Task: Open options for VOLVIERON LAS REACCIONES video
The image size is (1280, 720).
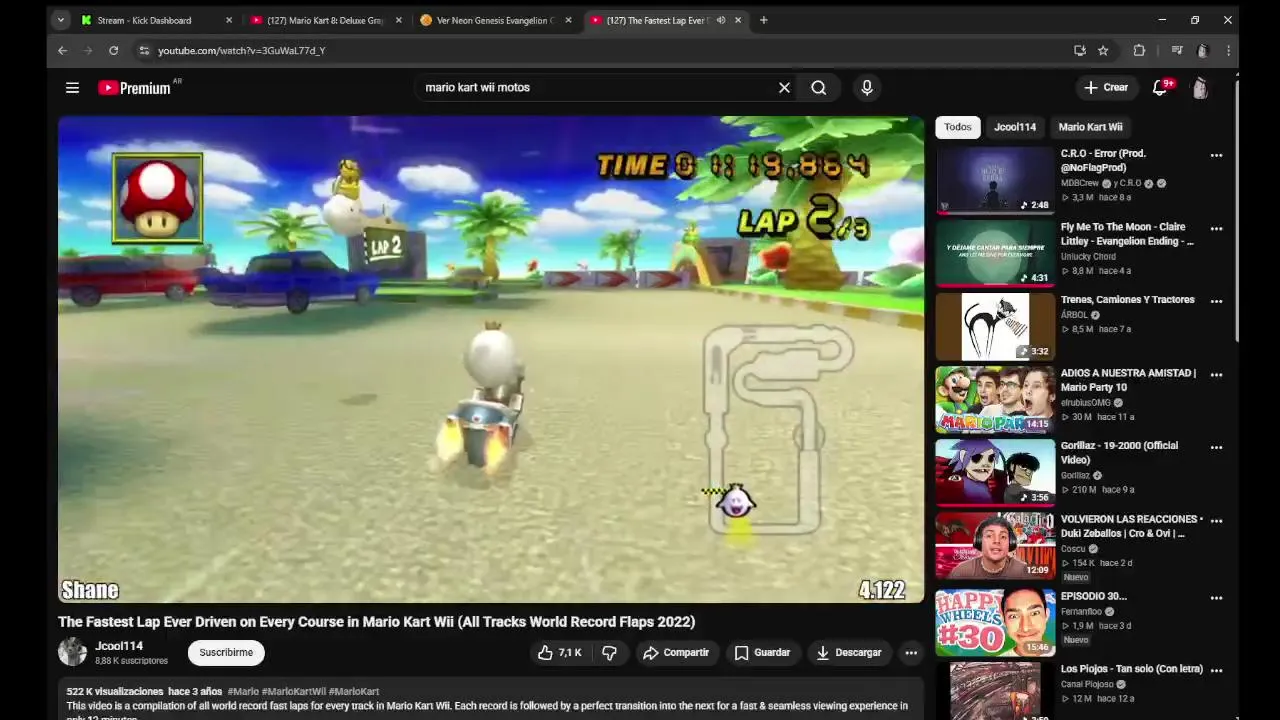Action: coord(1216,521)
